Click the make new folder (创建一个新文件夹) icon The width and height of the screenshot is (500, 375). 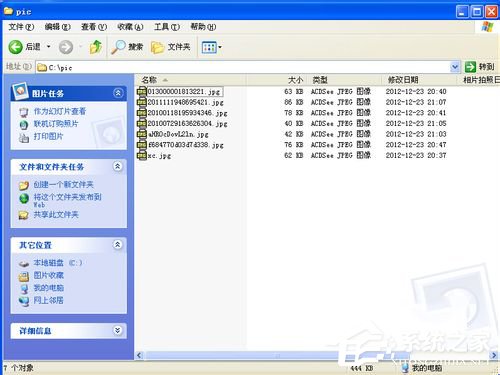pyautogui.click(x=23, y=185)
